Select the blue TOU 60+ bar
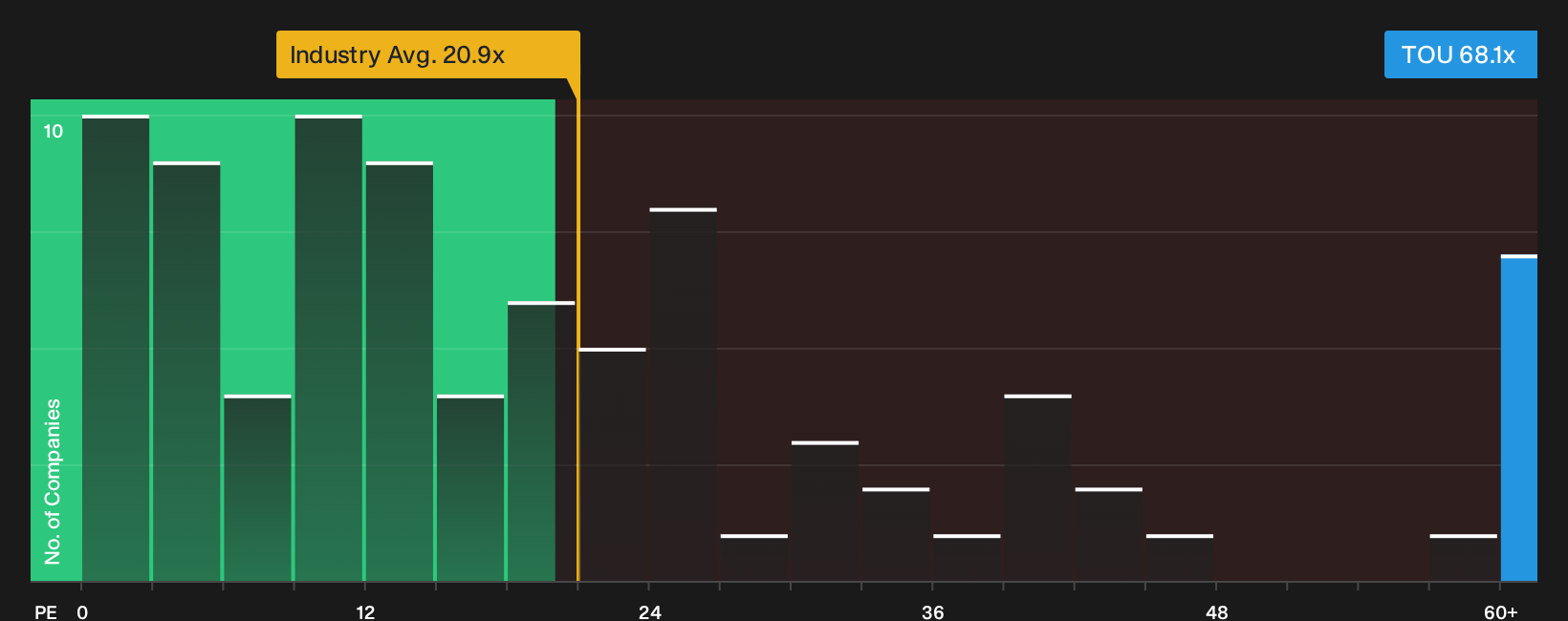 pyautogui.click(x=1519, y=418)
